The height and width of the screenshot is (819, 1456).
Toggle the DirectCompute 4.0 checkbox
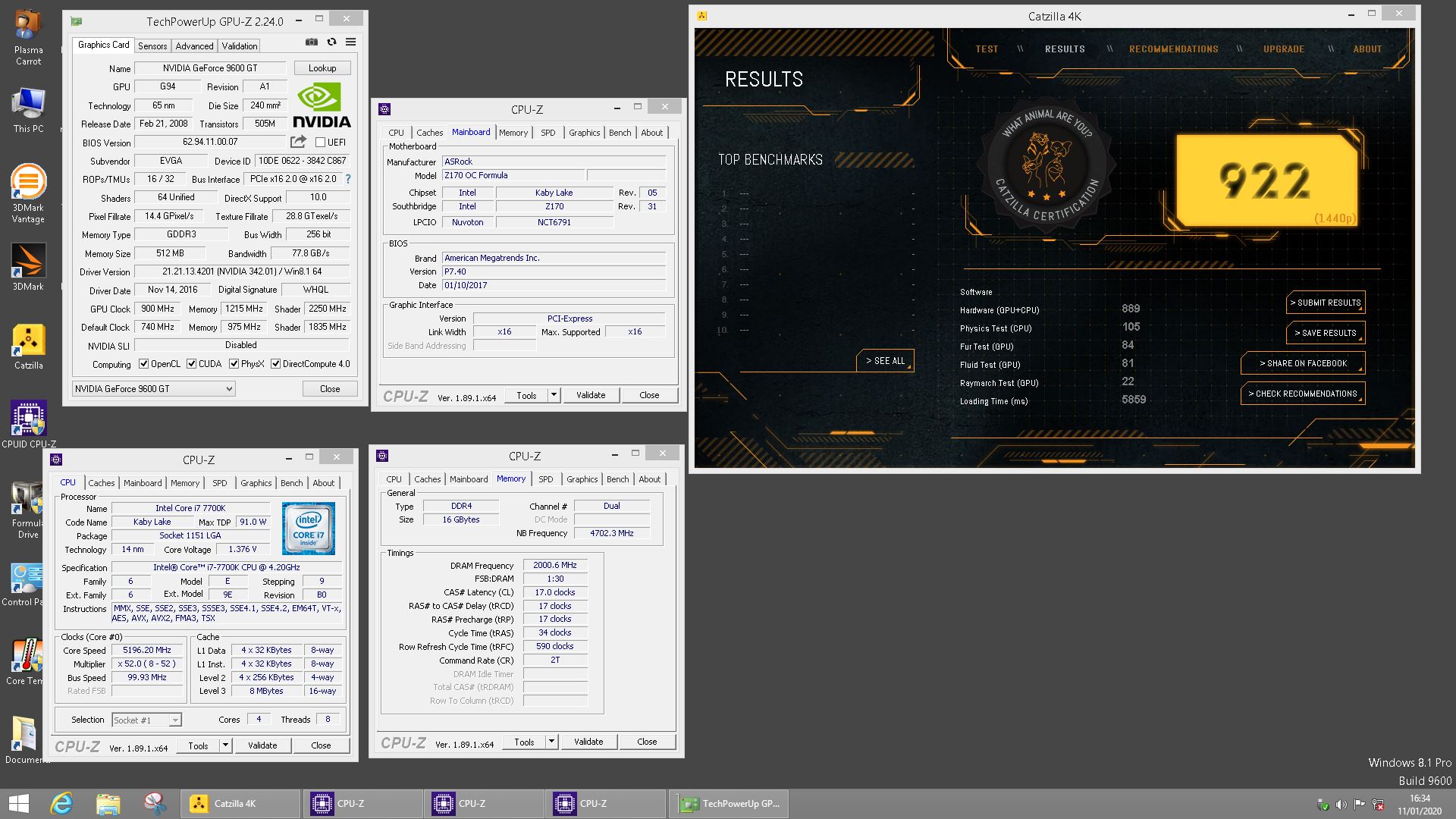coord(275,364)
